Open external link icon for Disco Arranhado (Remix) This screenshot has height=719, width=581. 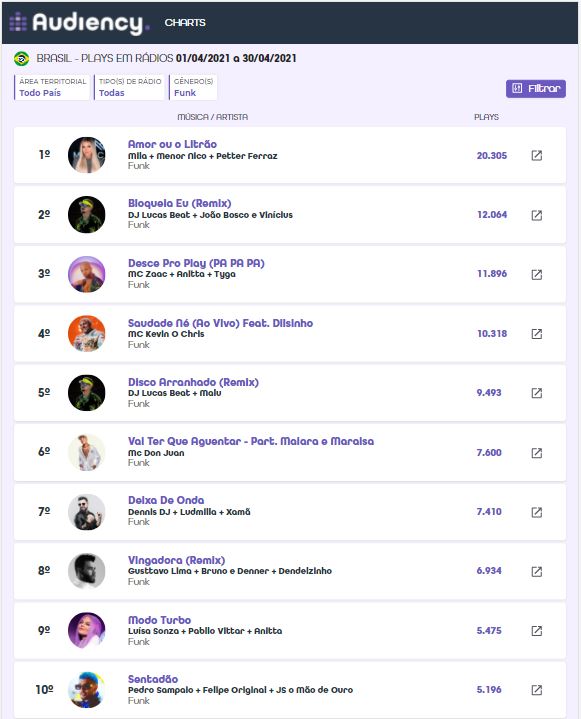(537, 393)
